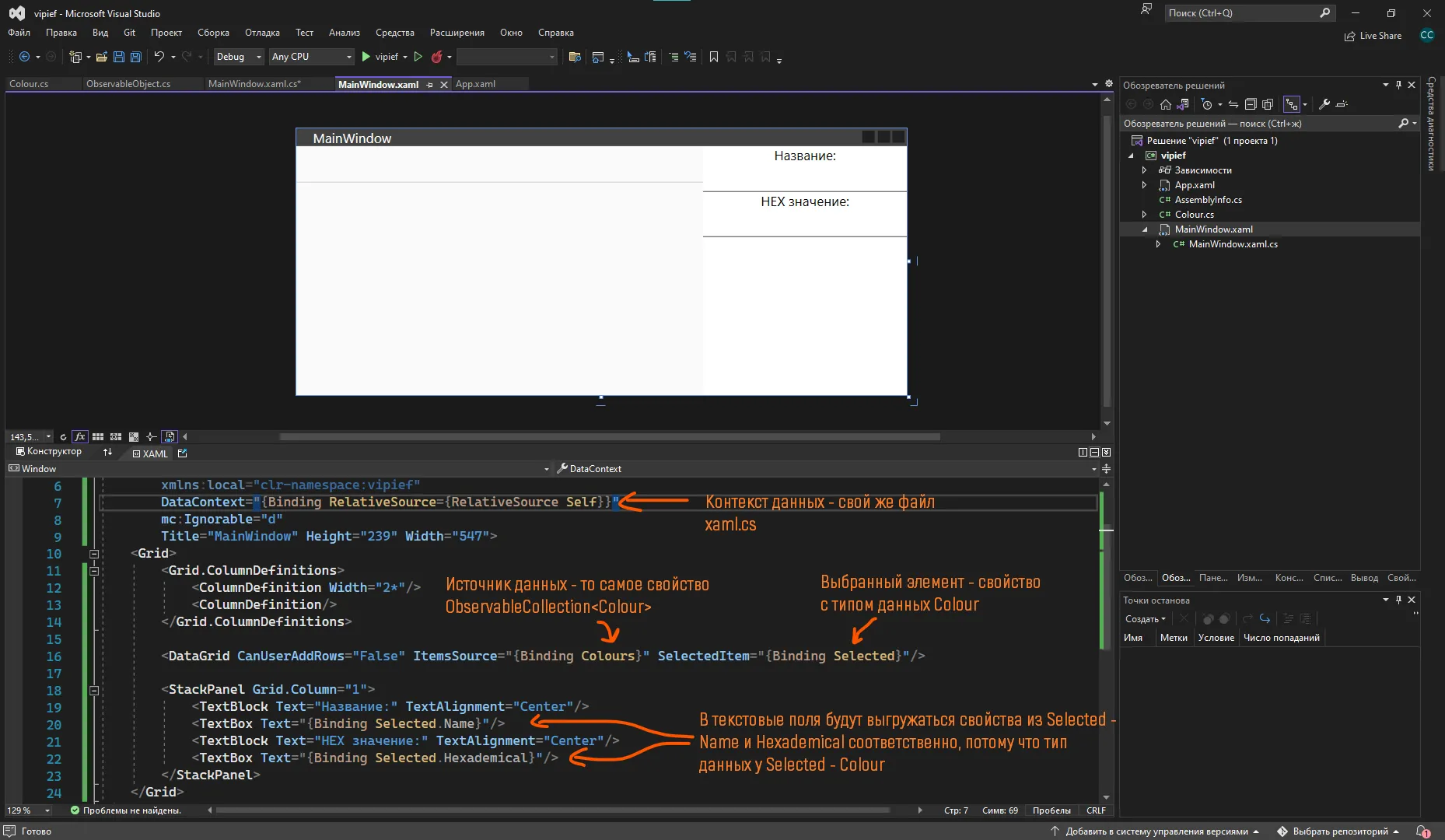Image resolution: width=1445 pixels, height=840 pixels.
Task: Toggle auto-hide pin of Solution Explorer panel
Action: (1398, 85)
